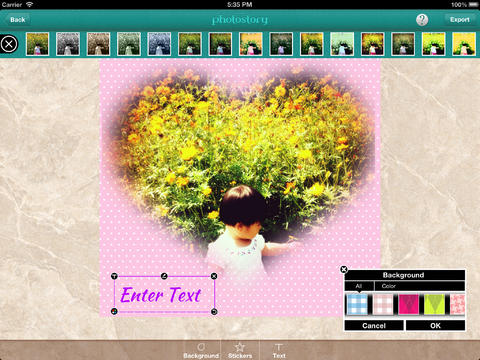Viewport: 480px width, 360px height.
Task: Apply the blue-tinted filter thumbnail
Action: click(159, 44)
